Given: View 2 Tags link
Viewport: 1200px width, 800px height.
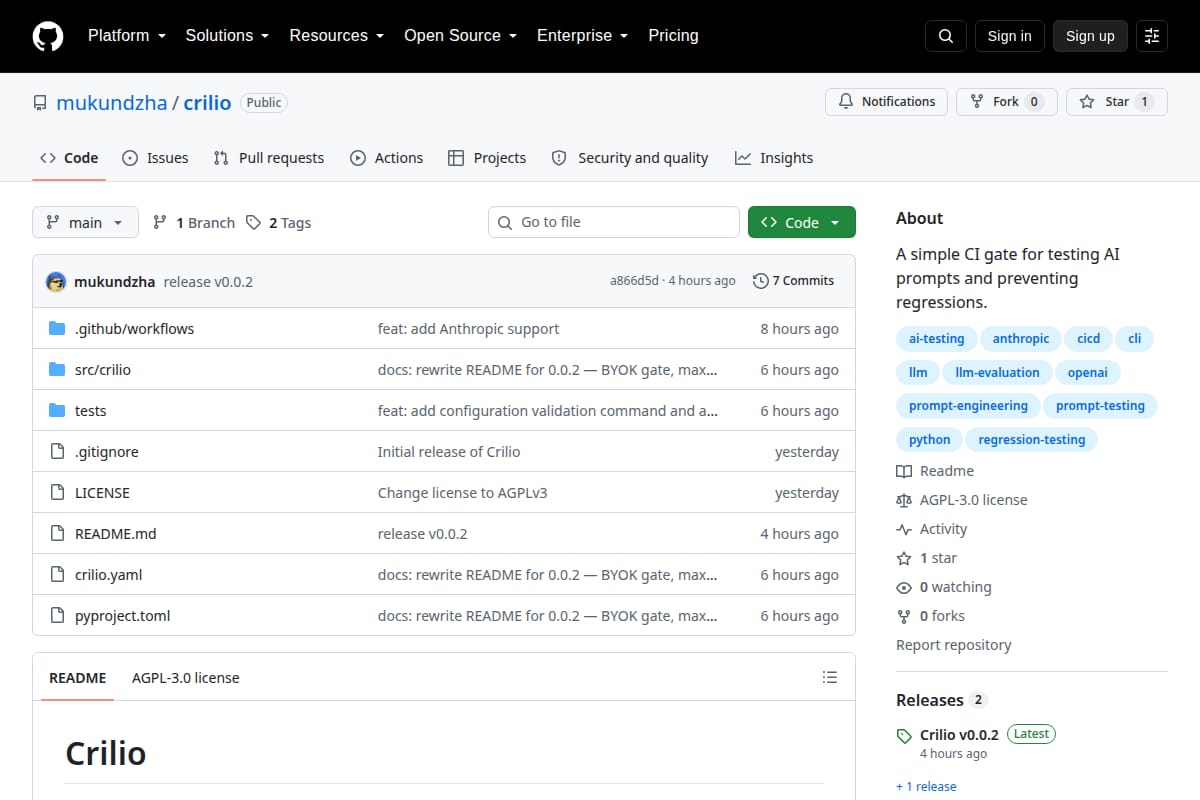Looking at the screenshot, I should point(279,223).
